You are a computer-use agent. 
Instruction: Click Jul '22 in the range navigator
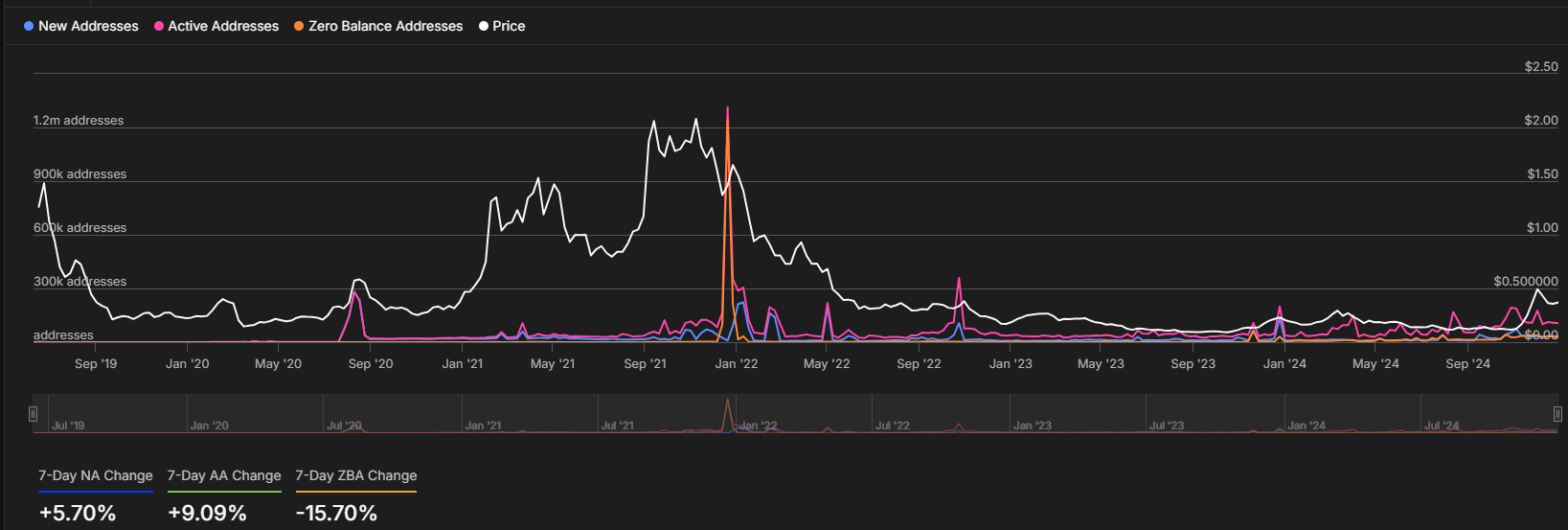pyautogui.click(x=892, y=426)
